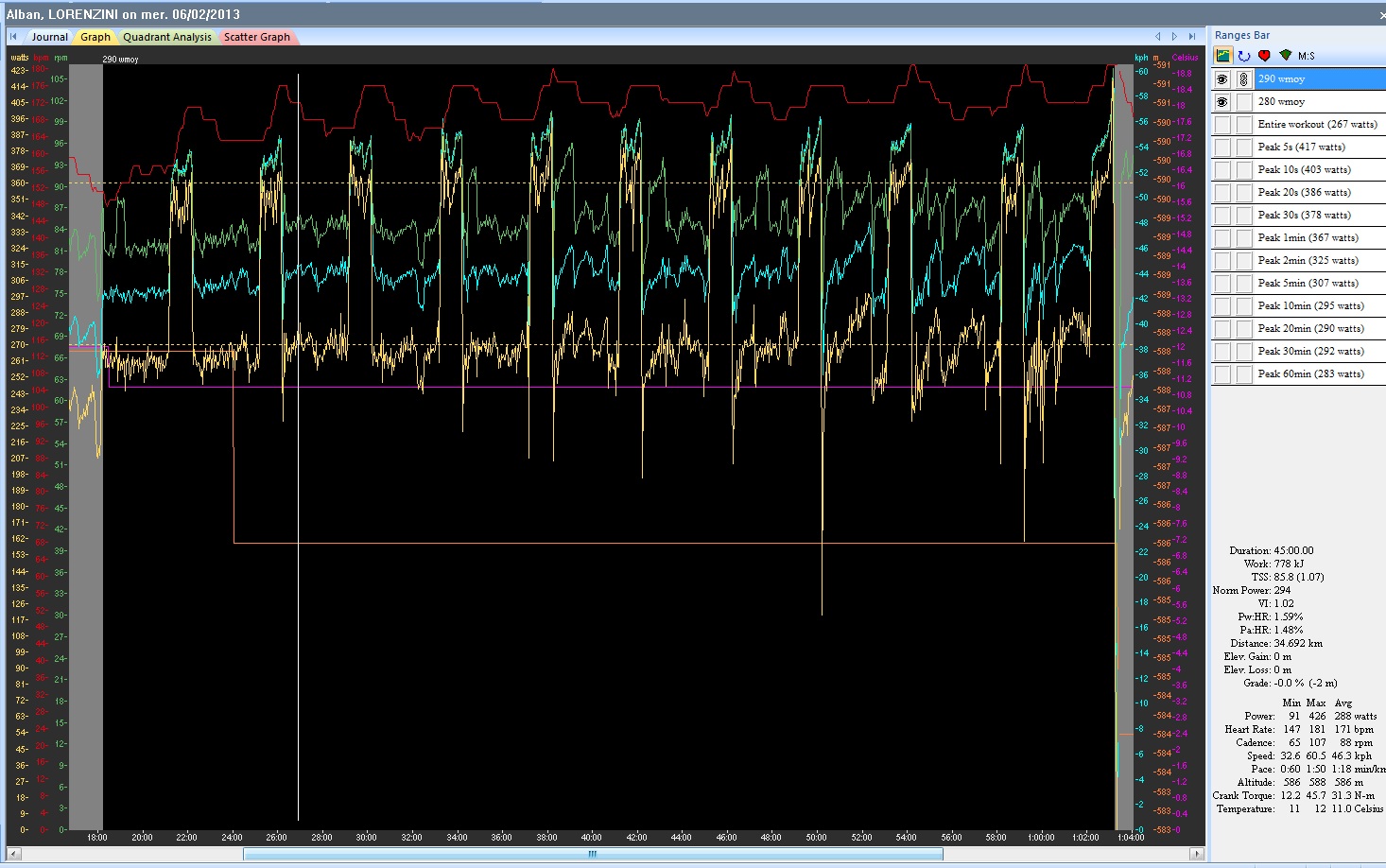Show the Entire workout range via its eye box

(x=1222, y=125)
